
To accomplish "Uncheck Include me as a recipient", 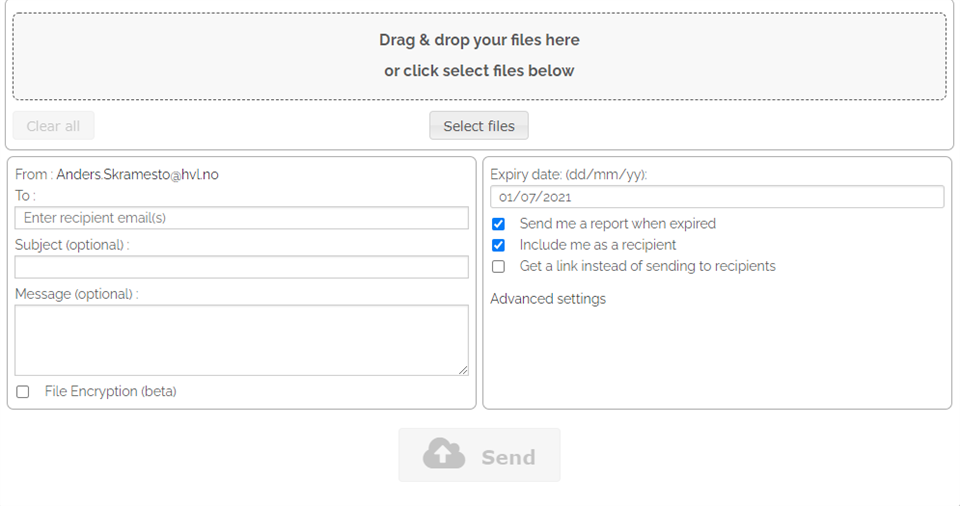I will [x=499, y=245].
